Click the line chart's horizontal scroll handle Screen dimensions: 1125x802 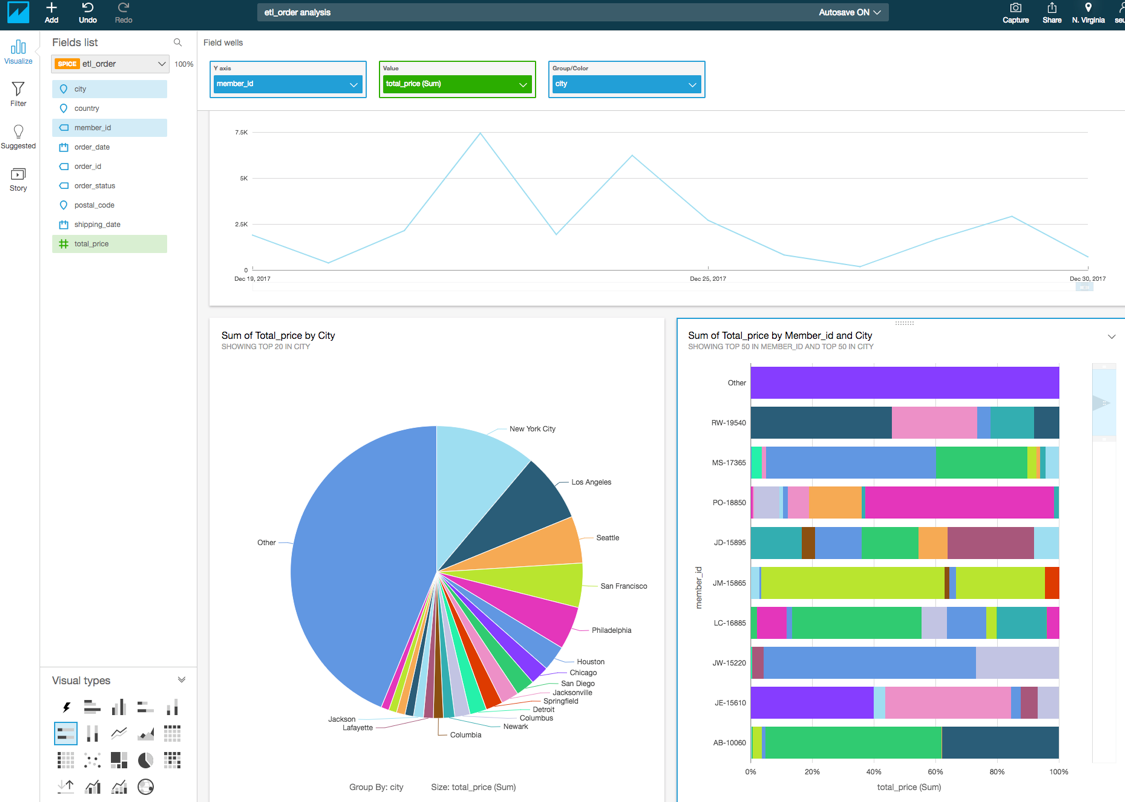click(x=1084, y=287)
